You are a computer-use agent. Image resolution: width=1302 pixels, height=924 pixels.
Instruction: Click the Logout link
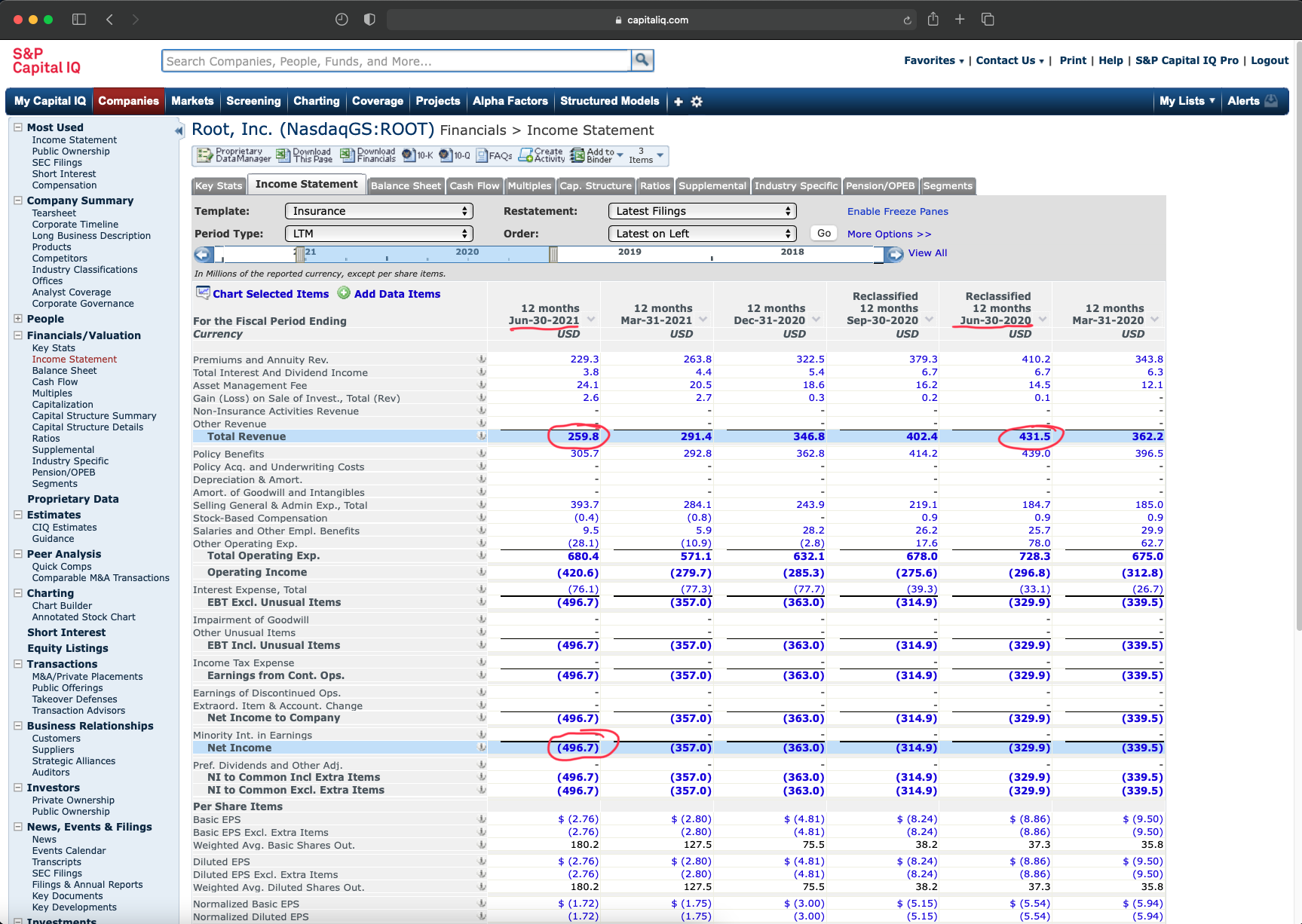(1270, 60)
